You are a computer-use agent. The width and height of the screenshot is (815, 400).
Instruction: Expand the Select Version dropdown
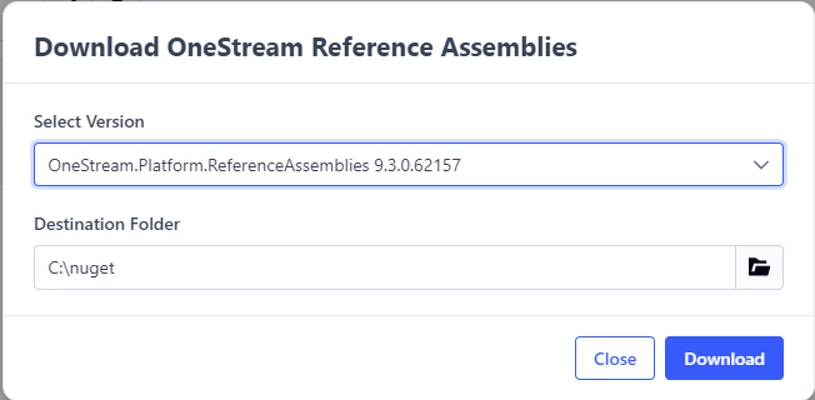click(409, 165)
